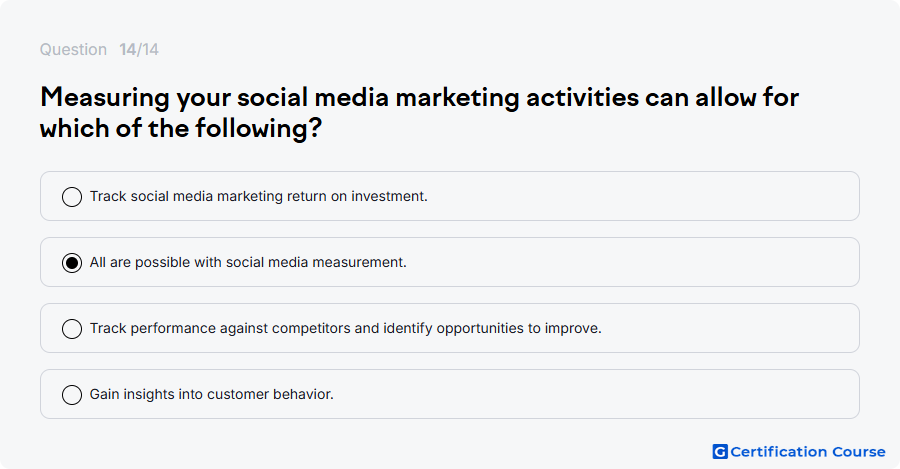
Task: Click 'All are possible with social media' text
Action: (248, 262)
